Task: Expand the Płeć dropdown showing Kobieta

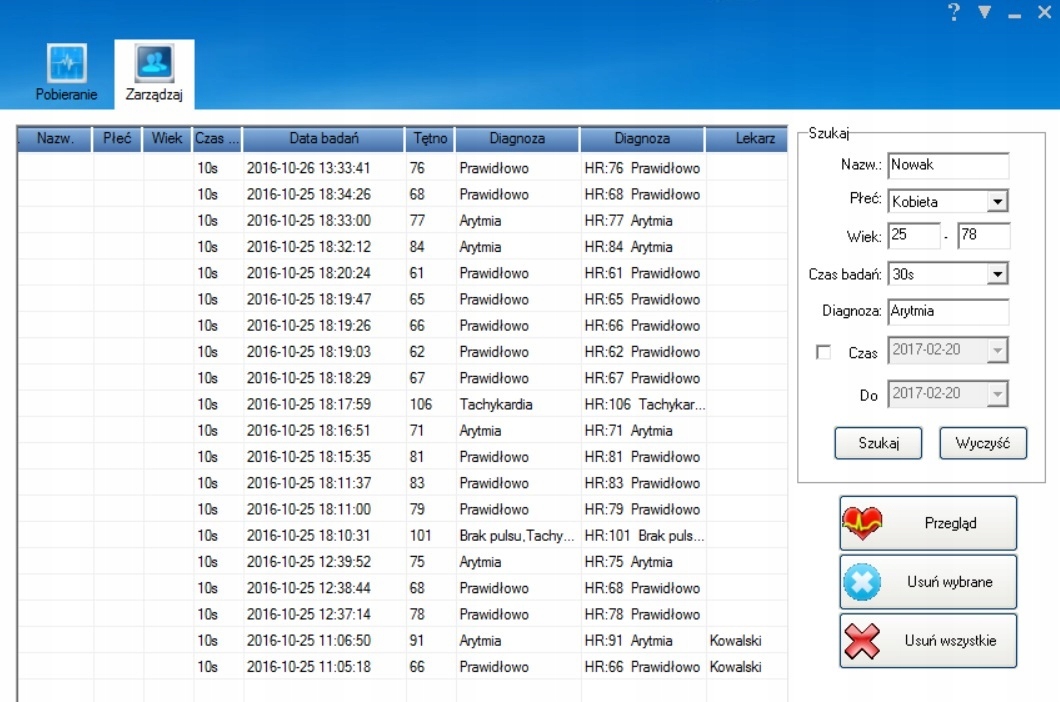Action: (997, 202)
